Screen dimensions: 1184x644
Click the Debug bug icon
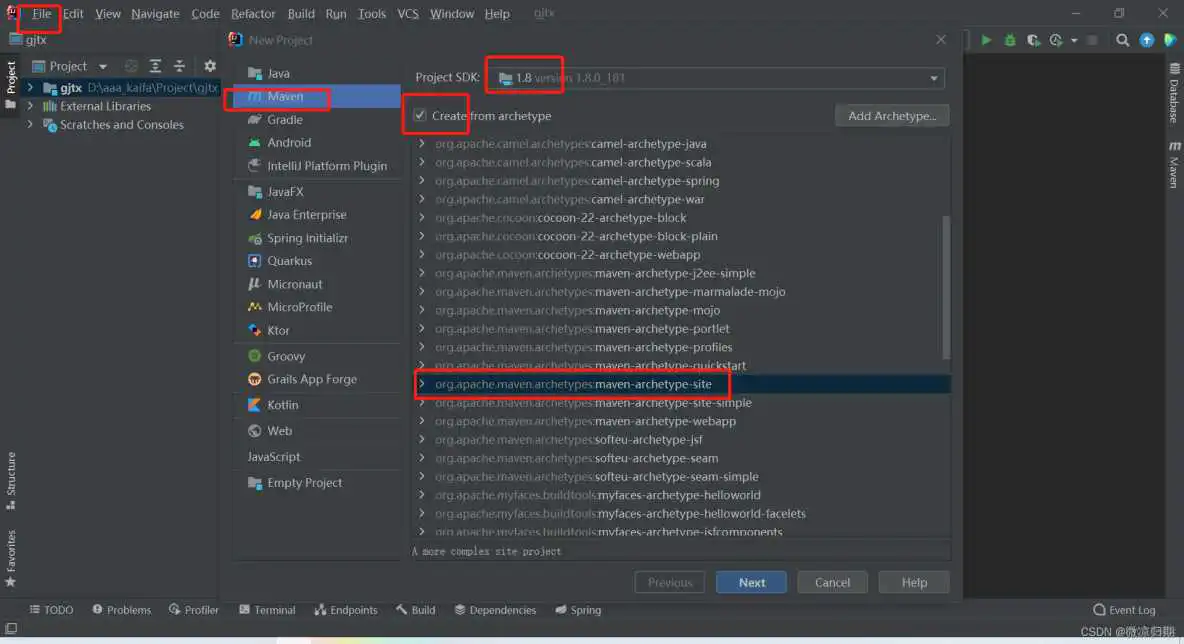[1010, 40]
